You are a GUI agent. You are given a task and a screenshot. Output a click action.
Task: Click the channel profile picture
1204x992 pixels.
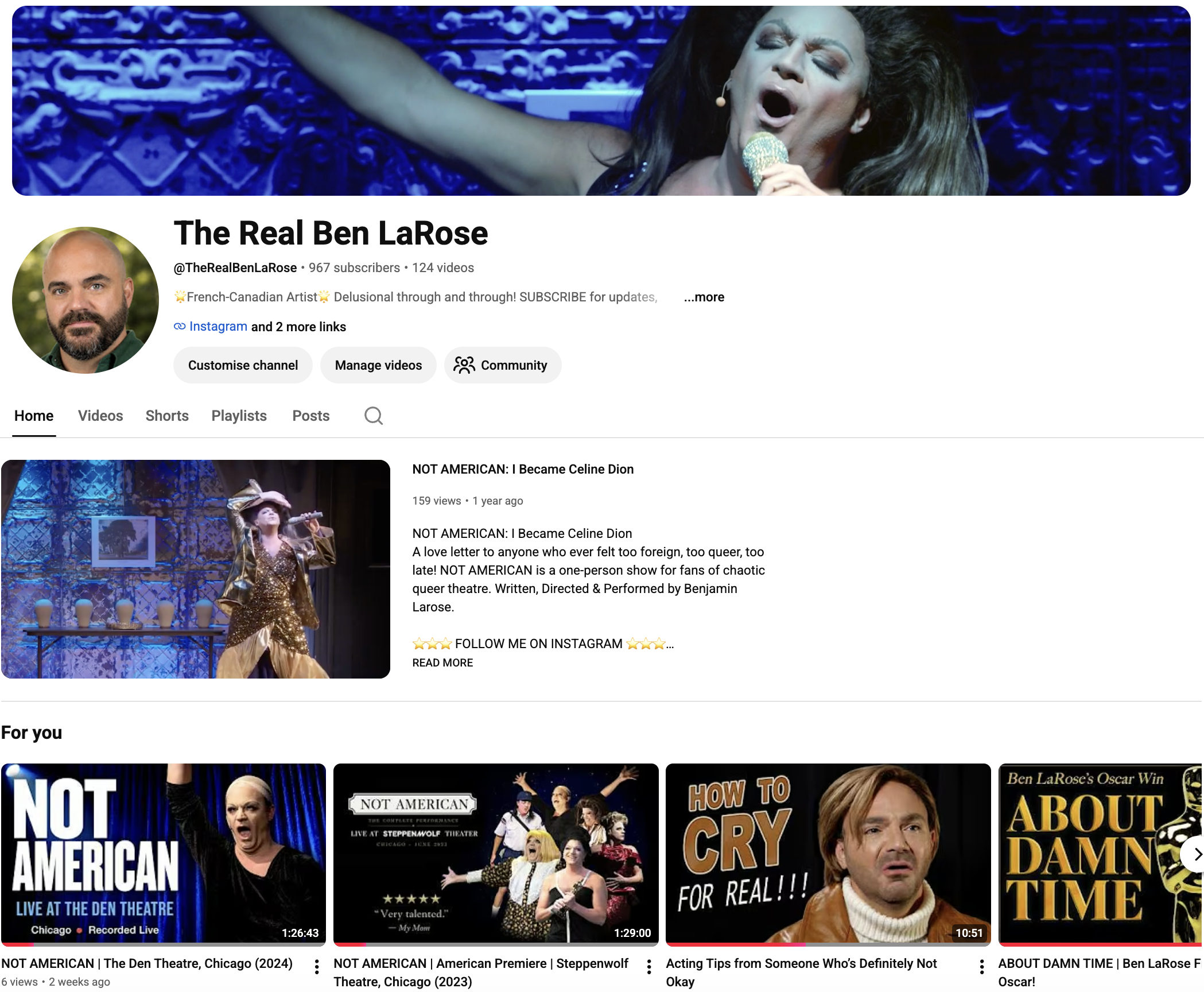(x=86, y=300)
